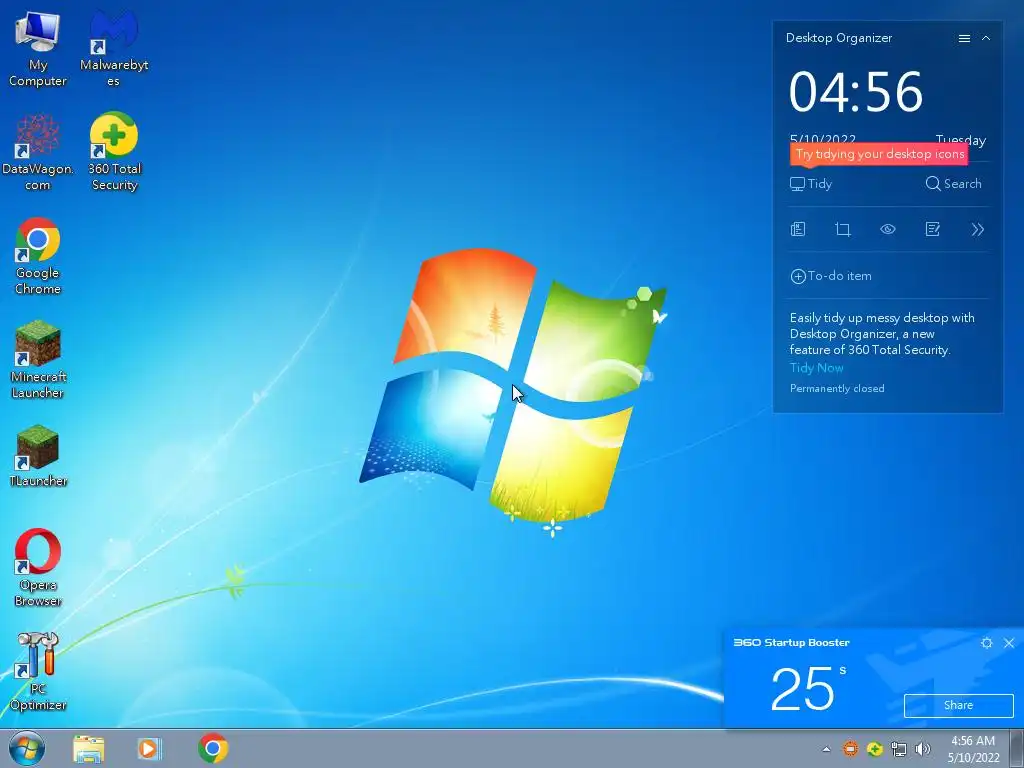Open PC Optimizer desktop shortcut
The width and height of the screenshot is (1024, 768).
tap(38, 672)
